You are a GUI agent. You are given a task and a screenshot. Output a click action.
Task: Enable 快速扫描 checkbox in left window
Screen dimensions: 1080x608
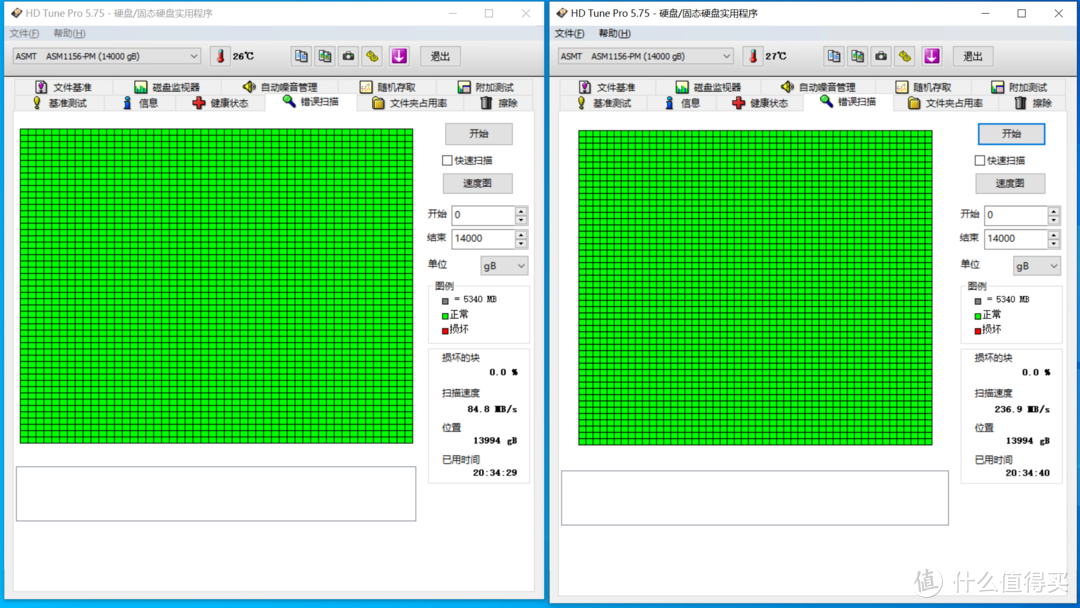[x=448, y=160]
